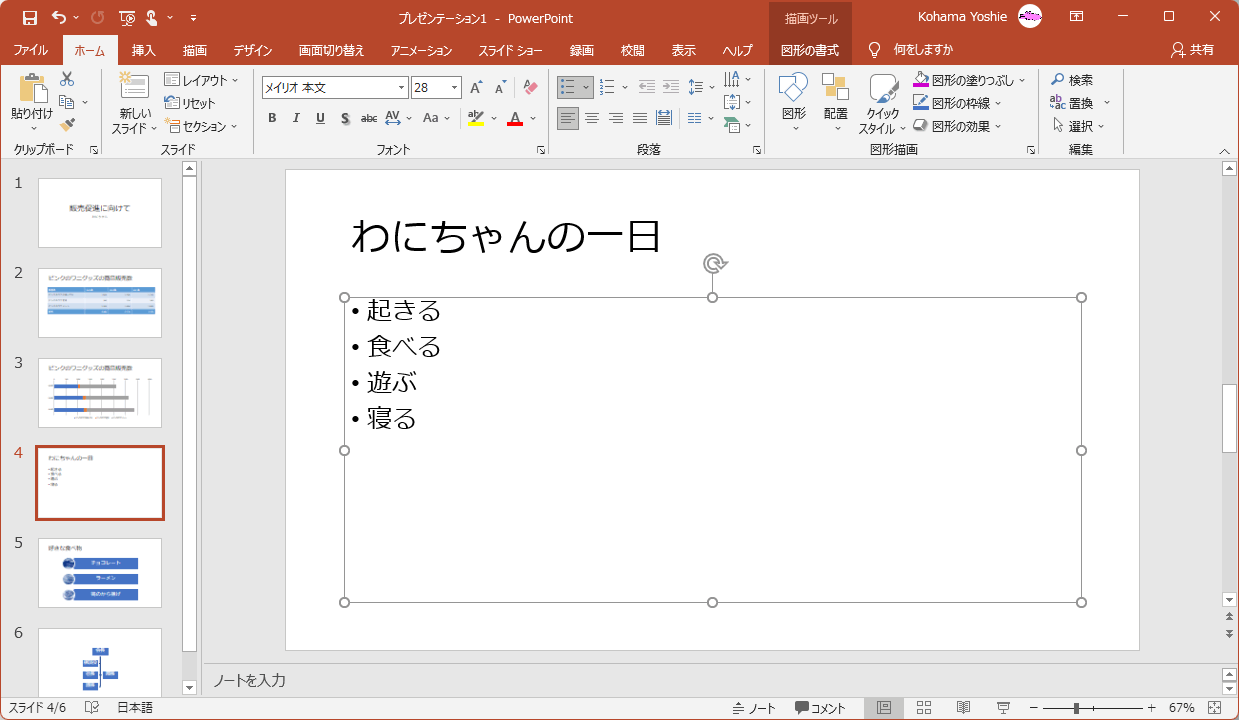Open the レイアウト layout dropdown

coord(203,80)
